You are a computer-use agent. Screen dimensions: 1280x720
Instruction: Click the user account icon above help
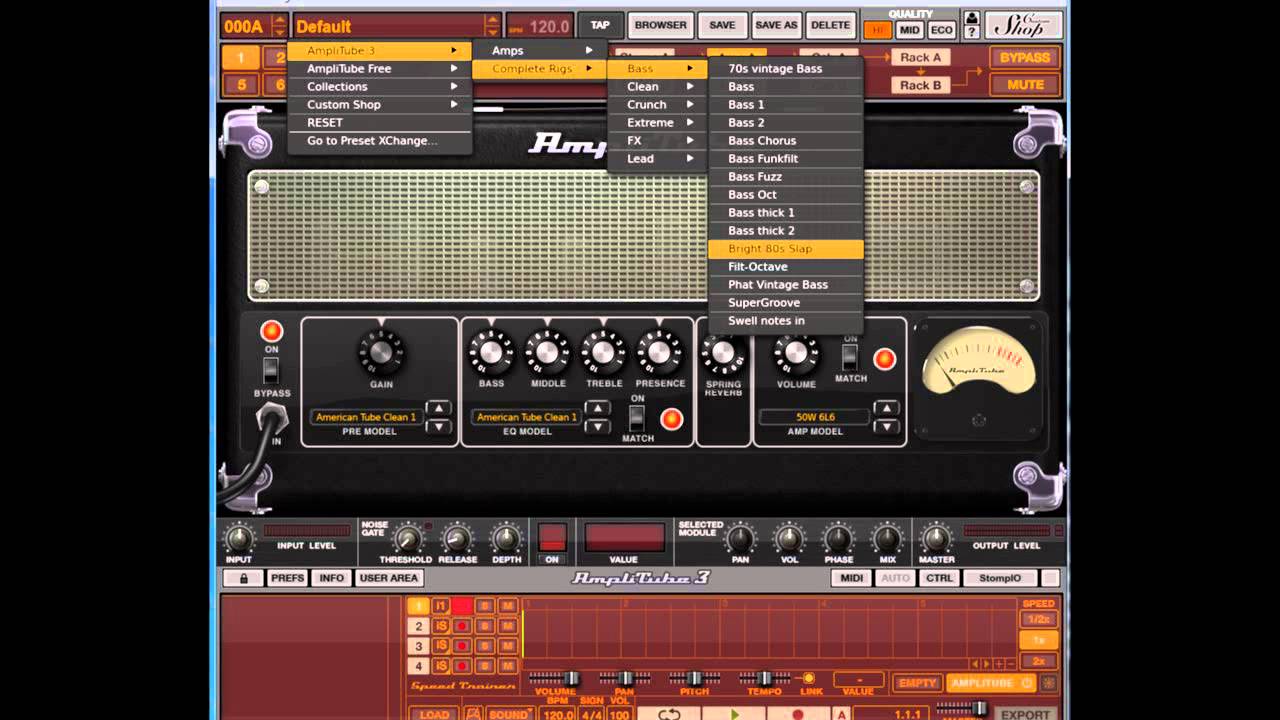pyautogui.click(x=971, y=17)
